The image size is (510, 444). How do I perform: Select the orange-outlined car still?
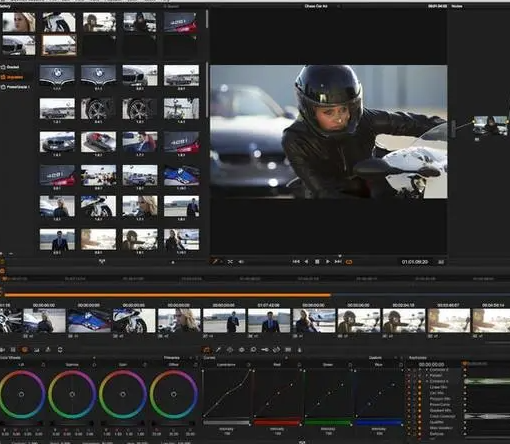59,45
